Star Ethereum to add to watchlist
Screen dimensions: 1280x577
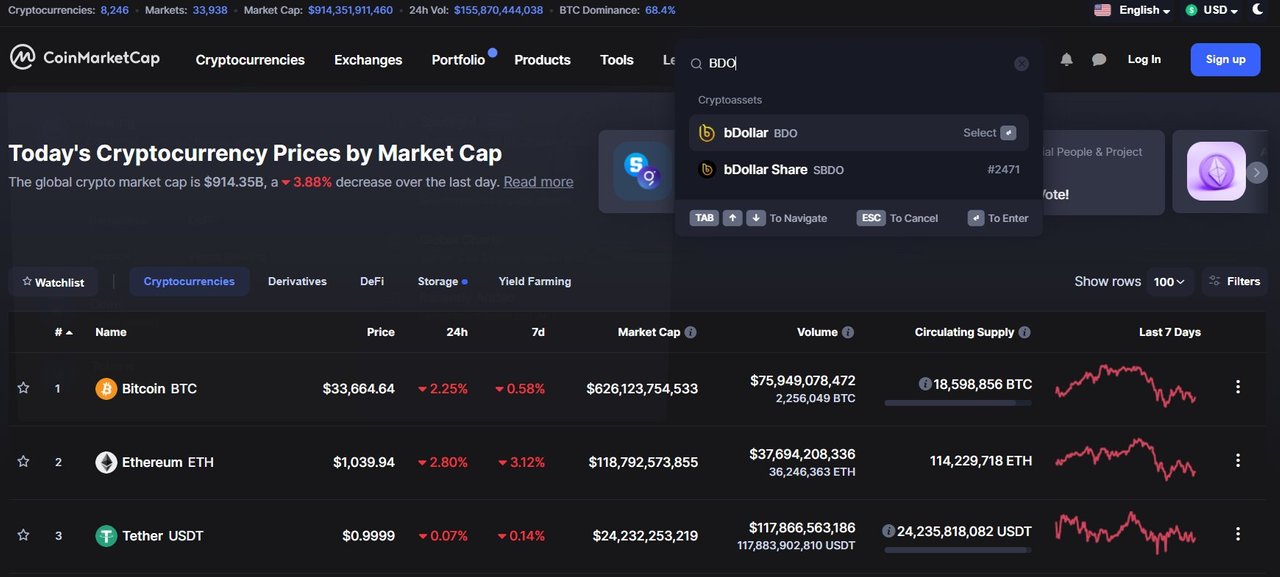[x=23, y=462]
